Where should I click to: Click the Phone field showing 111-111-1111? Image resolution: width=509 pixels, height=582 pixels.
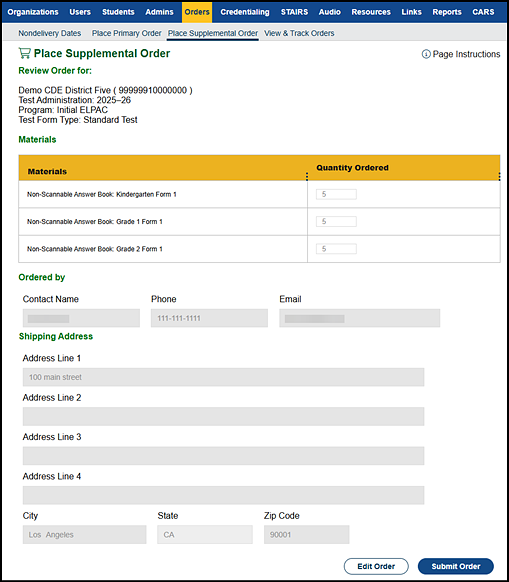click(x=209, y=318)
